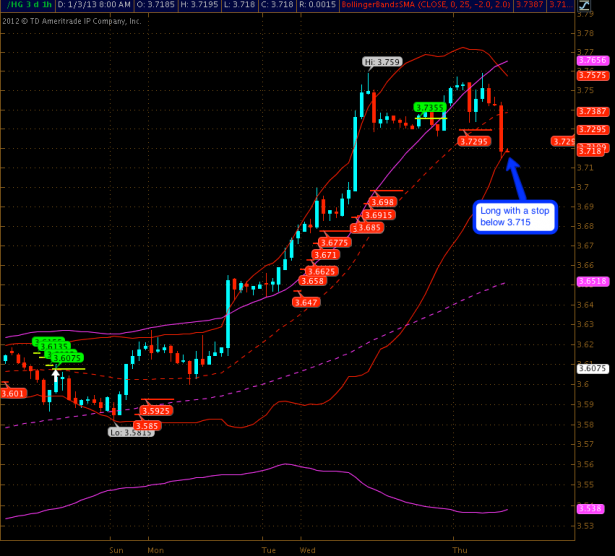
Task: Click the 3.658 stop label
Action: 312,281
